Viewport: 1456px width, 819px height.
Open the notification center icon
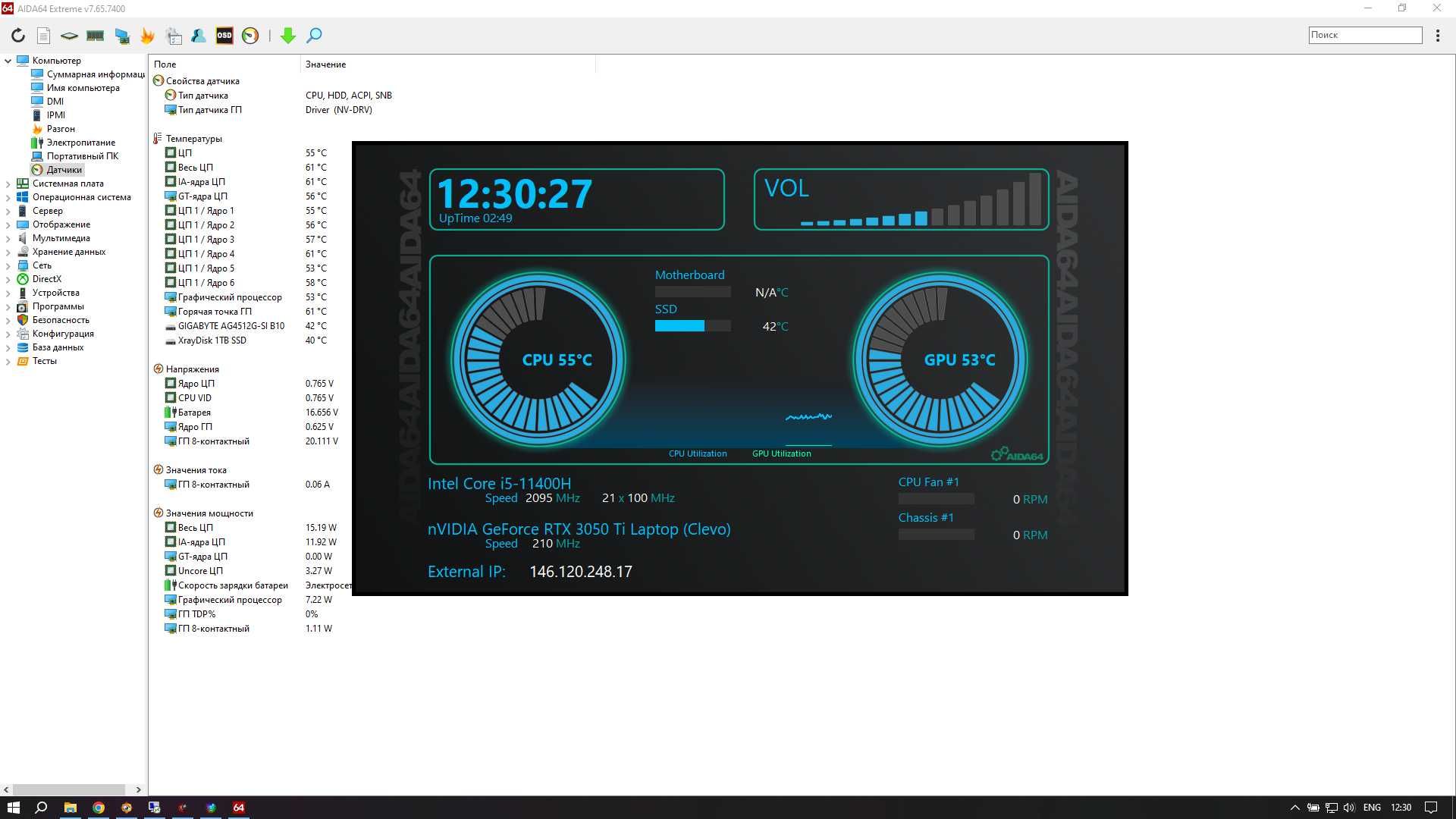click(x=1432, y=808)
